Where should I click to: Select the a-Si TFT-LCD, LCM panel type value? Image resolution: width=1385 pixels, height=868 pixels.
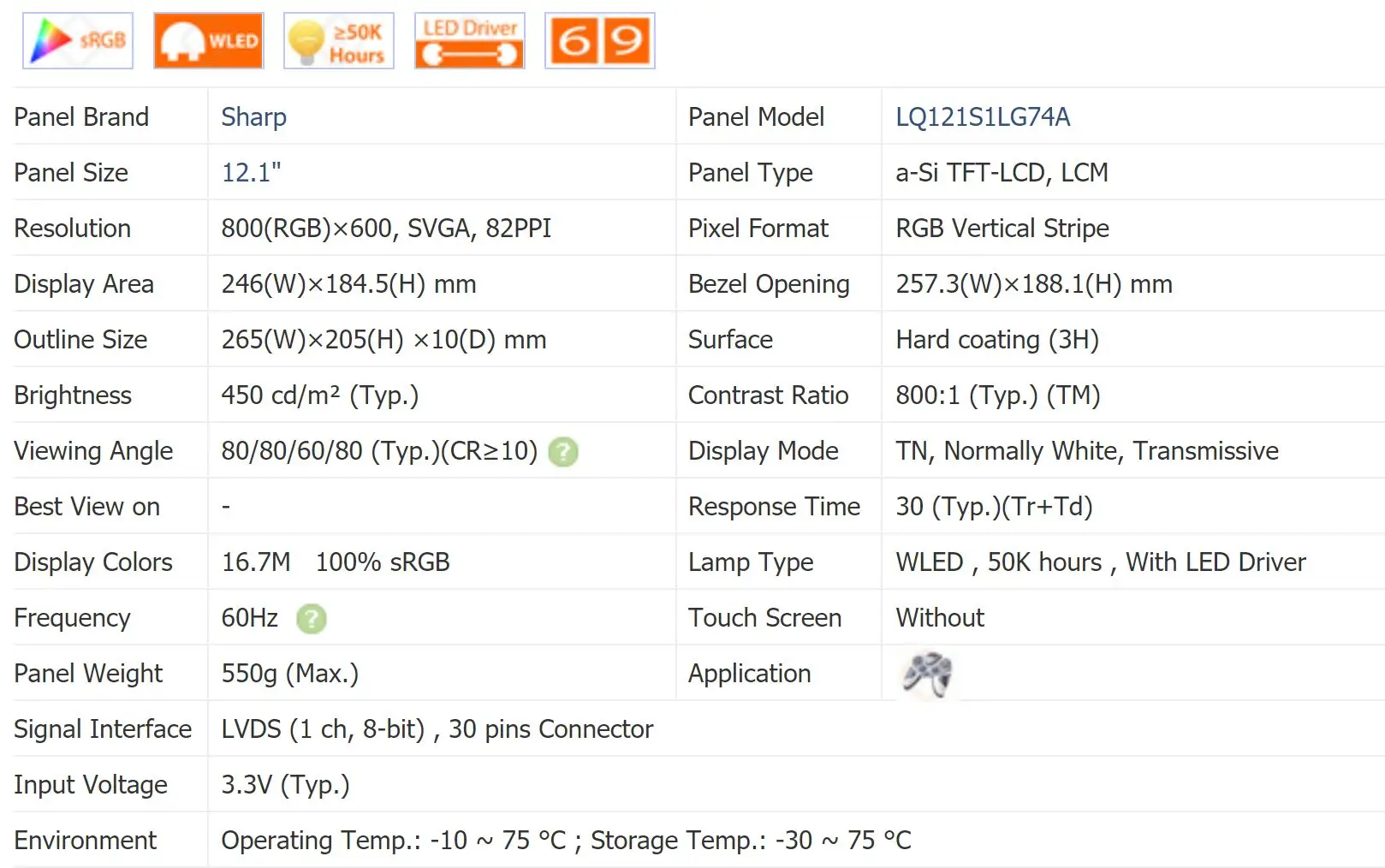[x=1002, y=173]
